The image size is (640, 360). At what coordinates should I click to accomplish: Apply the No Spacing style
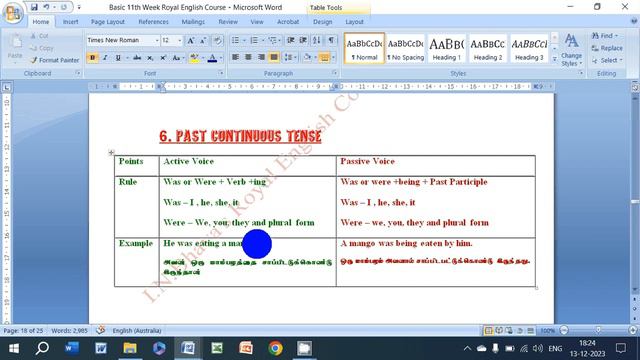[406, 48]
